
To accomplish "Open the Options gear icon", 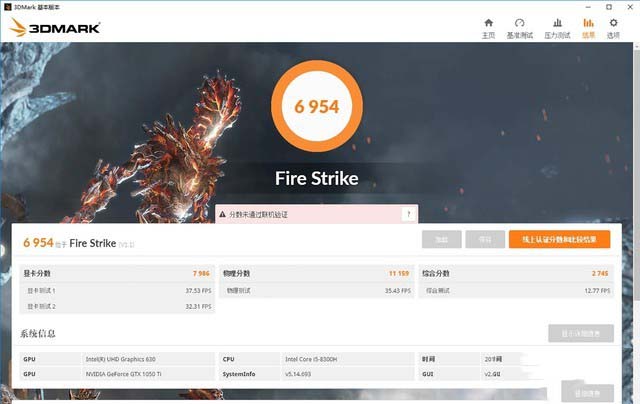I will [613, 23].
